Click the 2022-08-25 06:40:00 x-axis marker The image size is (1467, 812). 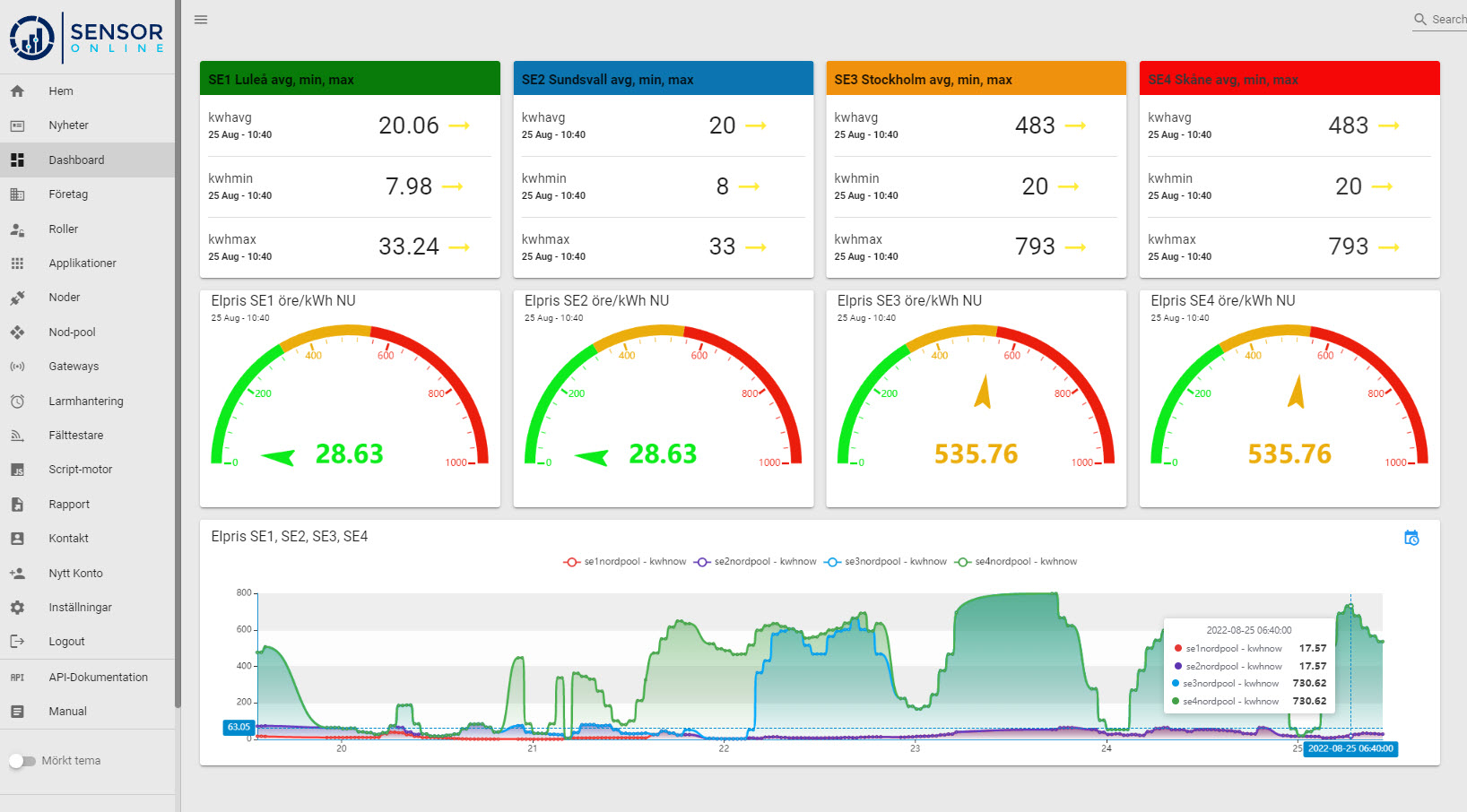pyautogui.click(x=1350, y=748)
